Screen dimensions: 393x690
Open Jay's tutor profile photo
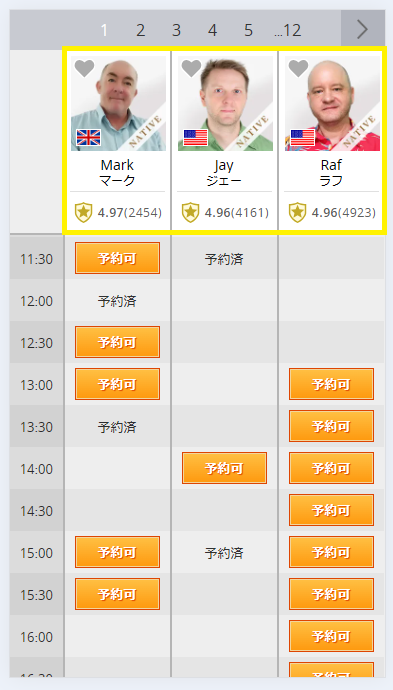[x=225, y=104]
